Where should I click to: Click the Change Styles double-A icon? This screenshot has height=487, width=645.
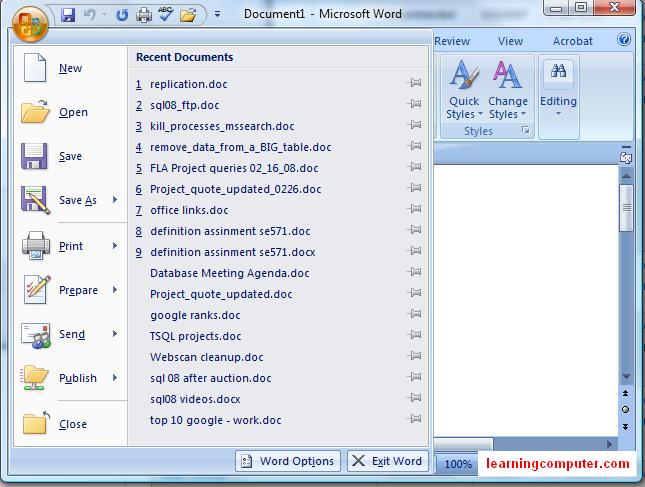coord(507,75)
